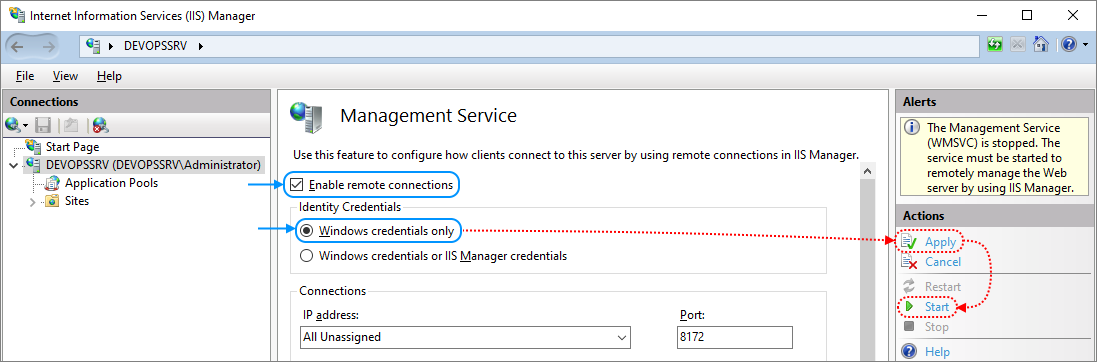
Task: Click the Save Connections disk icon
Action: tap(43, 125)
